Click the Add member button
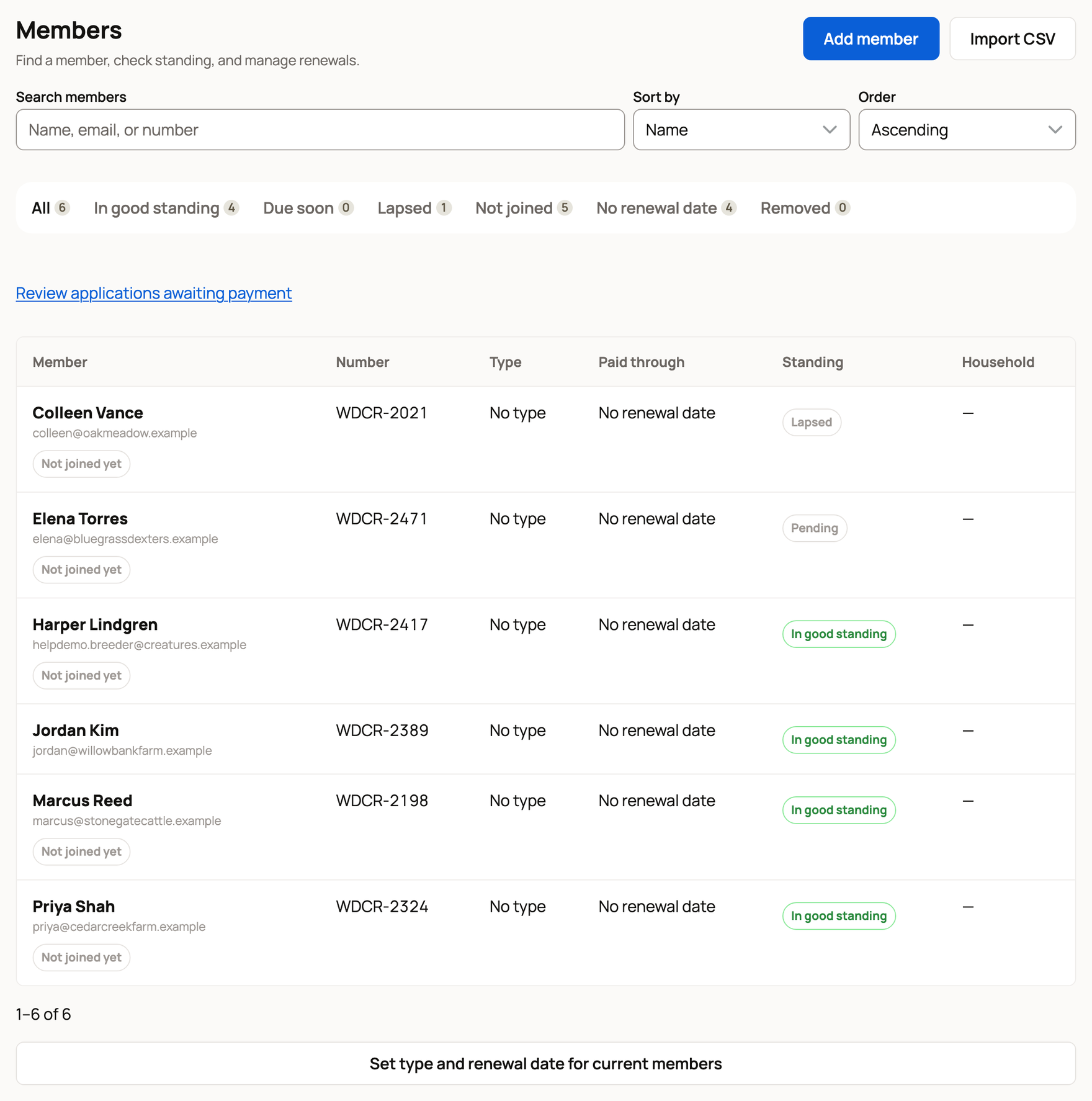Image resolution: width=1092 pixels, height=1101 pixels. (870, 38)
